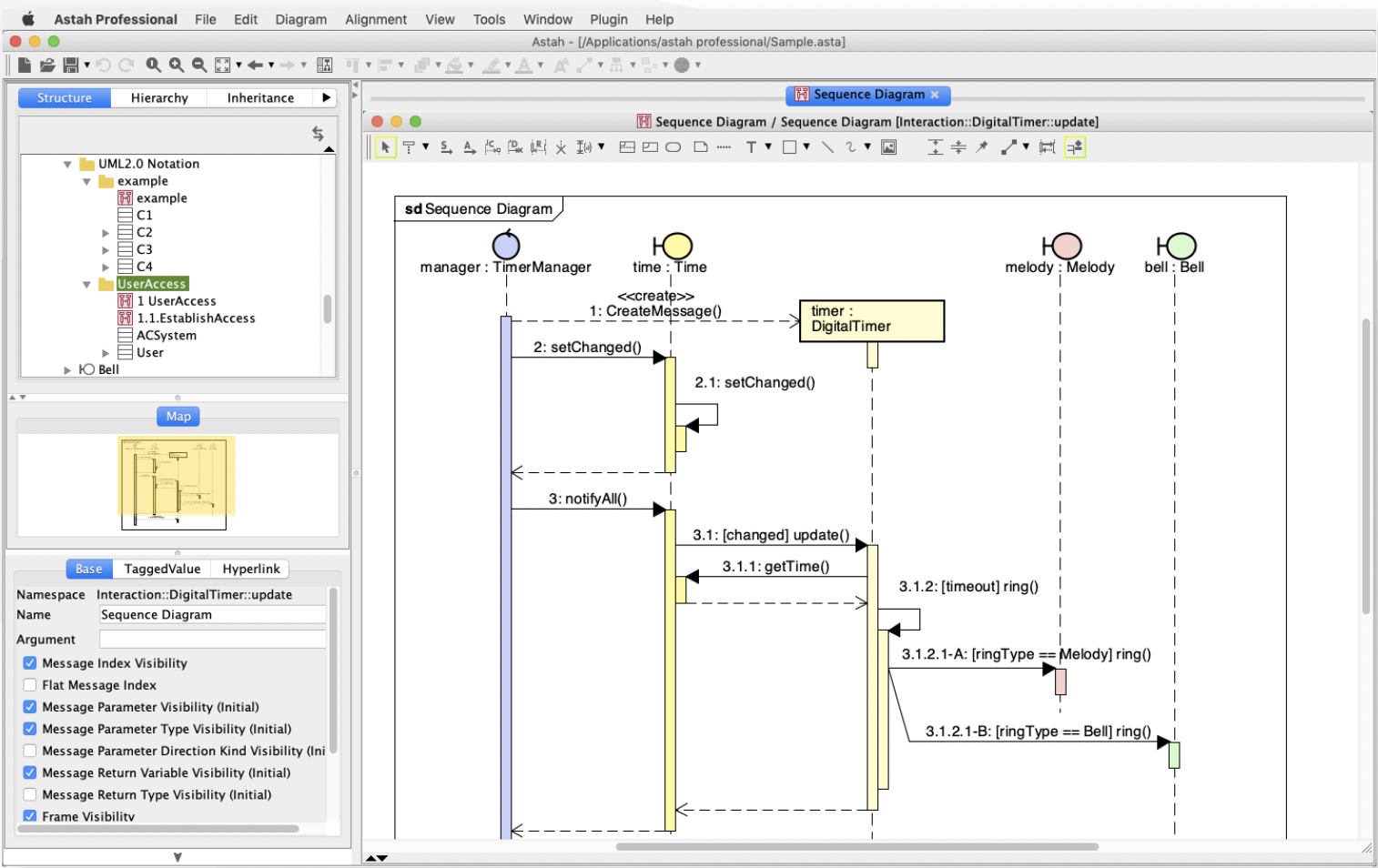Click the Hierarchy structure tab

[x=159, y=97]
